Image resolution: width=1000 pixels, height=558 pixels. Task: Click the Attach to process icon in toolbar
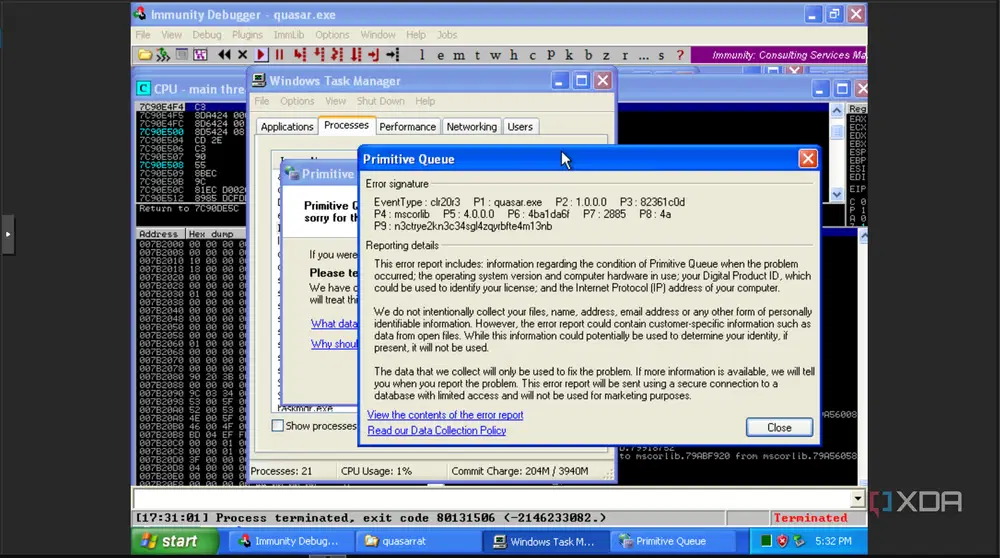pyautogui.click(x=163, y=55)
